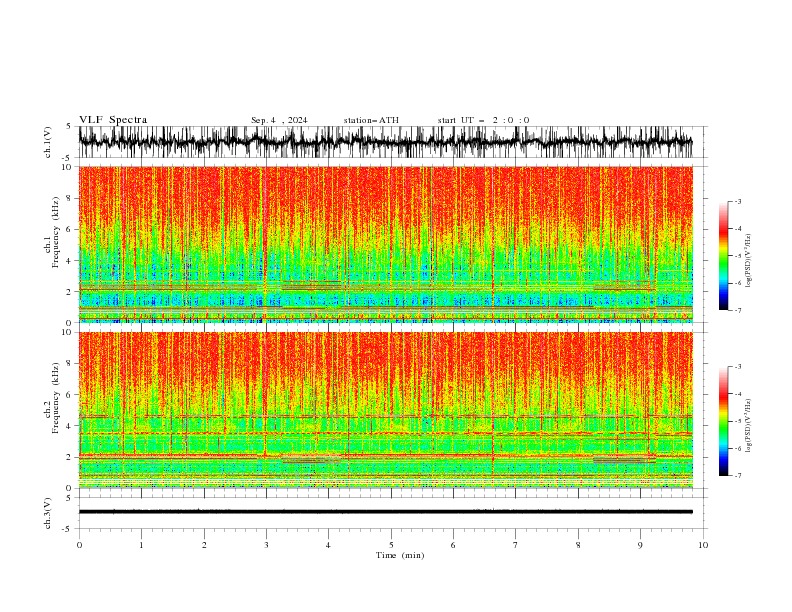Select the date label "Sep. 4 , 2024"
792x612 pixels.
(279, 120)
